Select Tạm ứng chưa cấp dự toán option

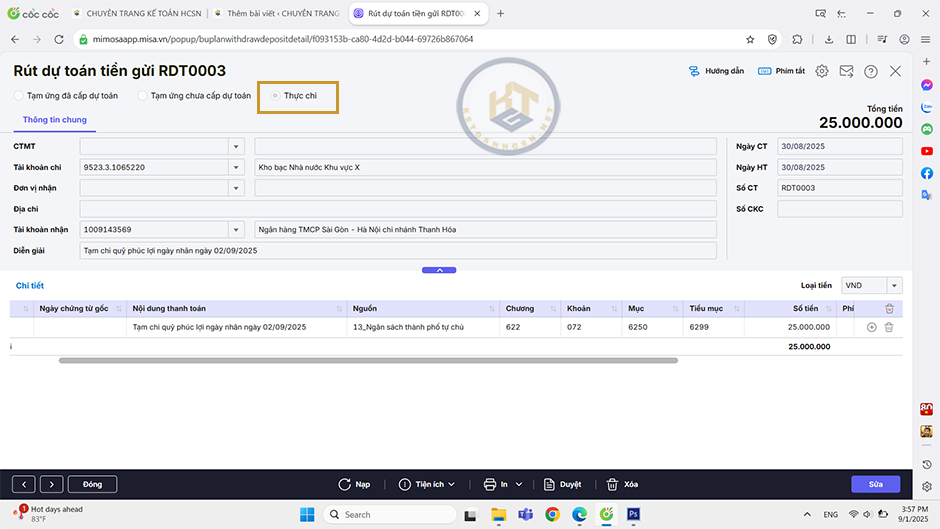[x=142, y=96]
